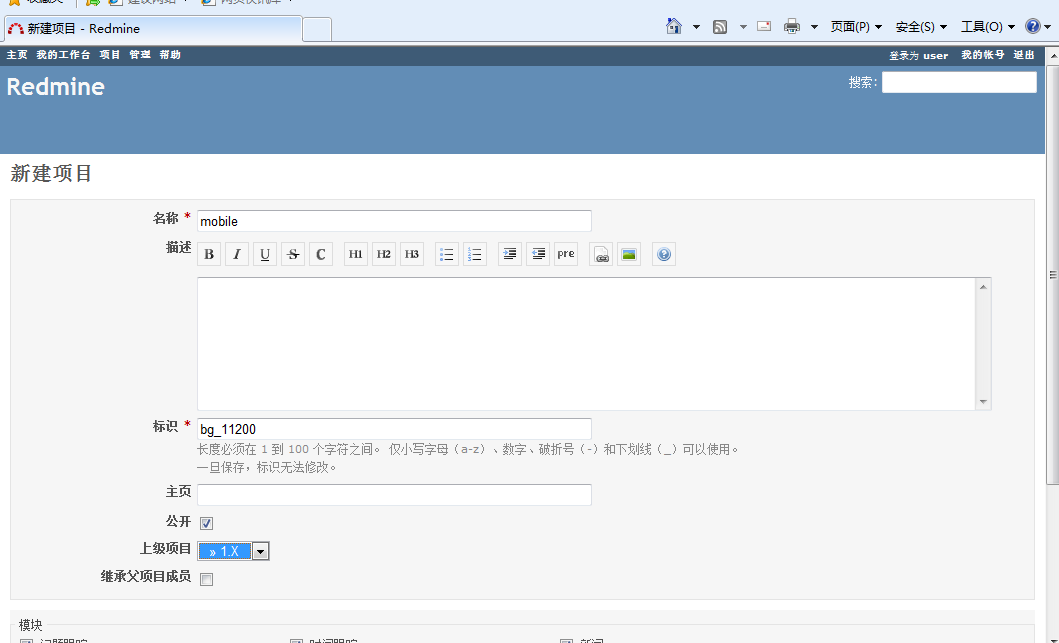Remove quote outdent icon
The width and height of the screenshot is (1059, 643).
point(538,254)
